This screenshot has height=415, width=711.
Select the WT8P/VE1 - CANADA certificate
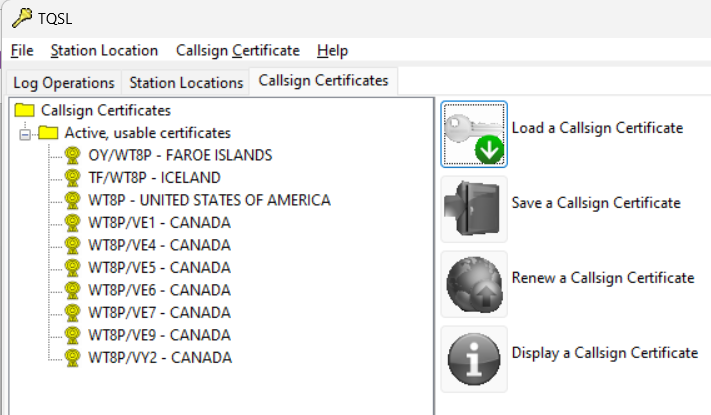pyautogui.click(x=159, y=222)
